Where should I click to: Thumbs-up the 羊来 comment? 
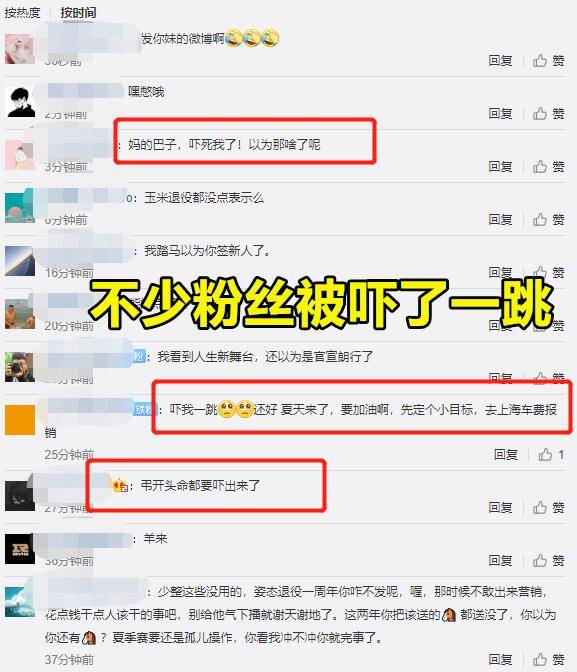click(548, 560)
